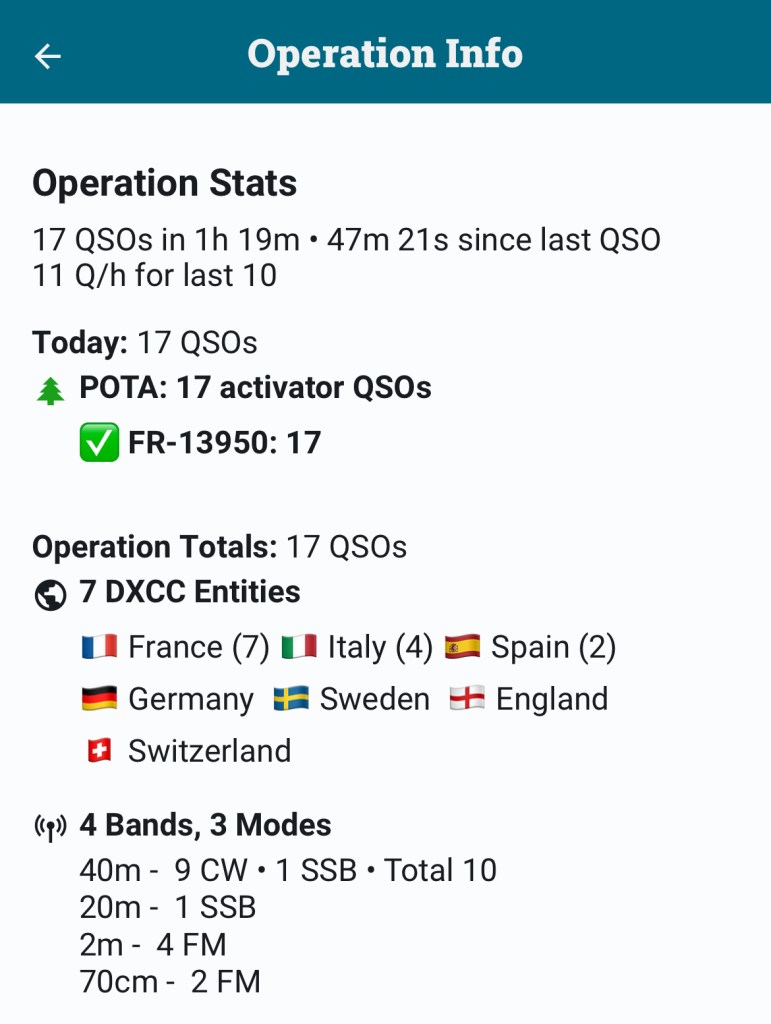Tap the back arrow in header
This screenshot has width=771, height=1024.
(48, 56)
